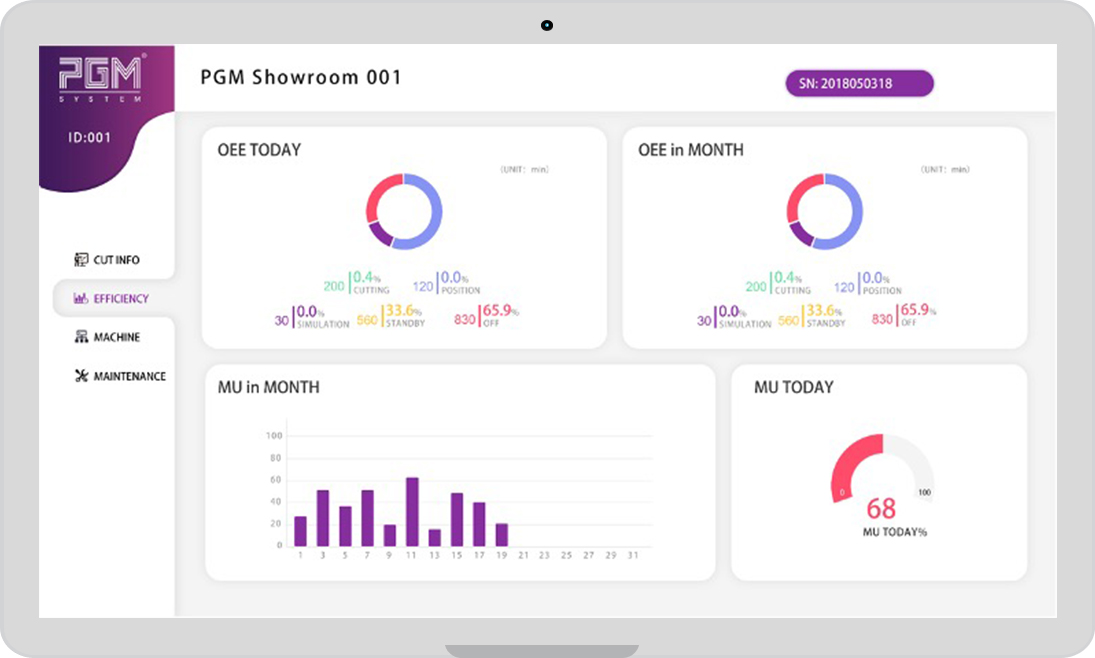Screen dimensions: 1095x658
Task: Click the MACHINE sidebar icon
Action: point(81,337)
